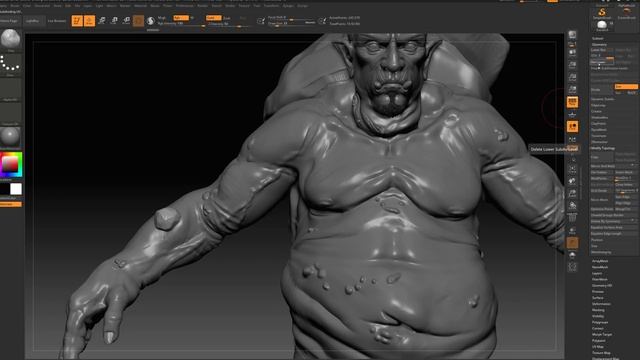Toggle the Zsub button
Viewport: 640px width, 360px height.
pos(227,18)
